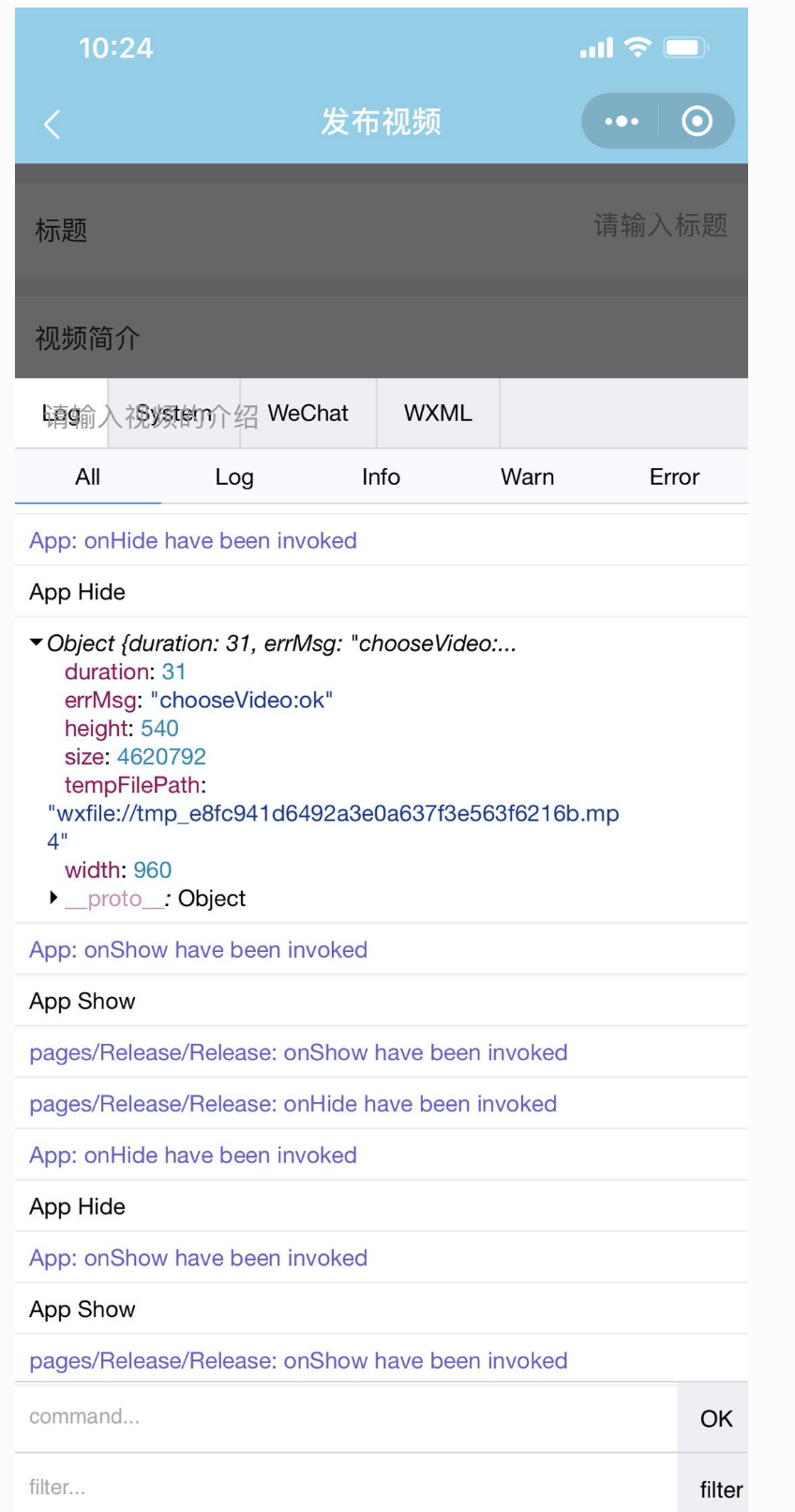The height and width of the screenshot is (1512, 795).
Task: Tap the cellular signal bars icon
Action: (596, 47)
